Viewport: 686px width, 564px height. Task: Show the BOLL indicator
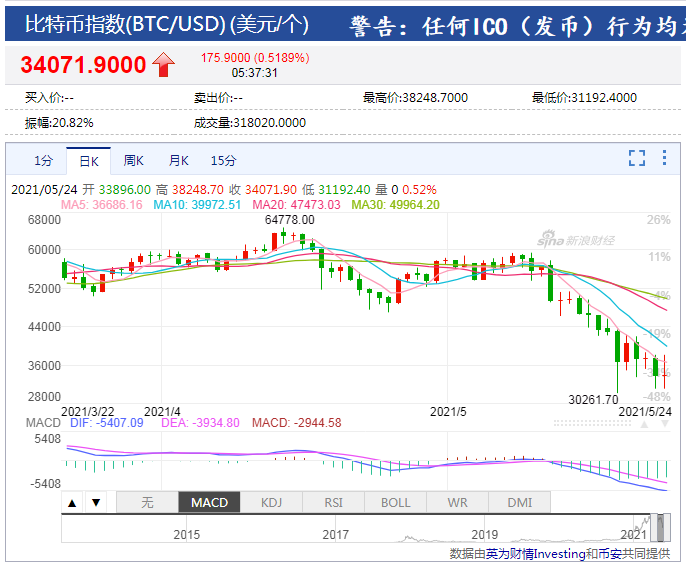pyautogui.click(x=396, y=502)
